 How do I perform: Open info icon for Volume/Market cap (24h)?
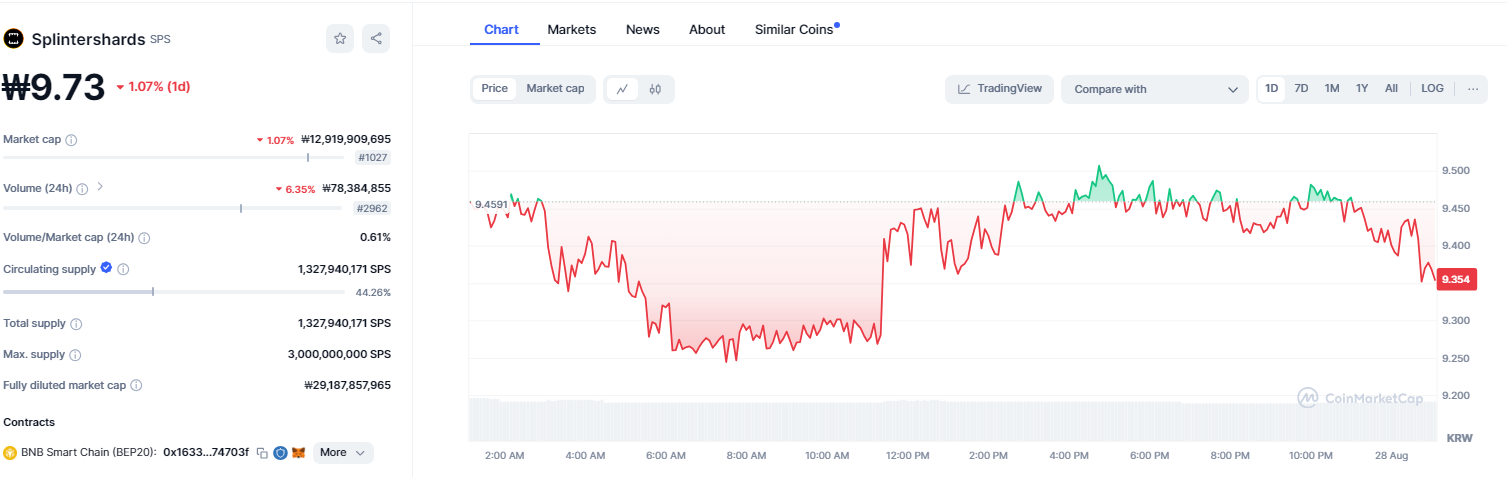144,238
